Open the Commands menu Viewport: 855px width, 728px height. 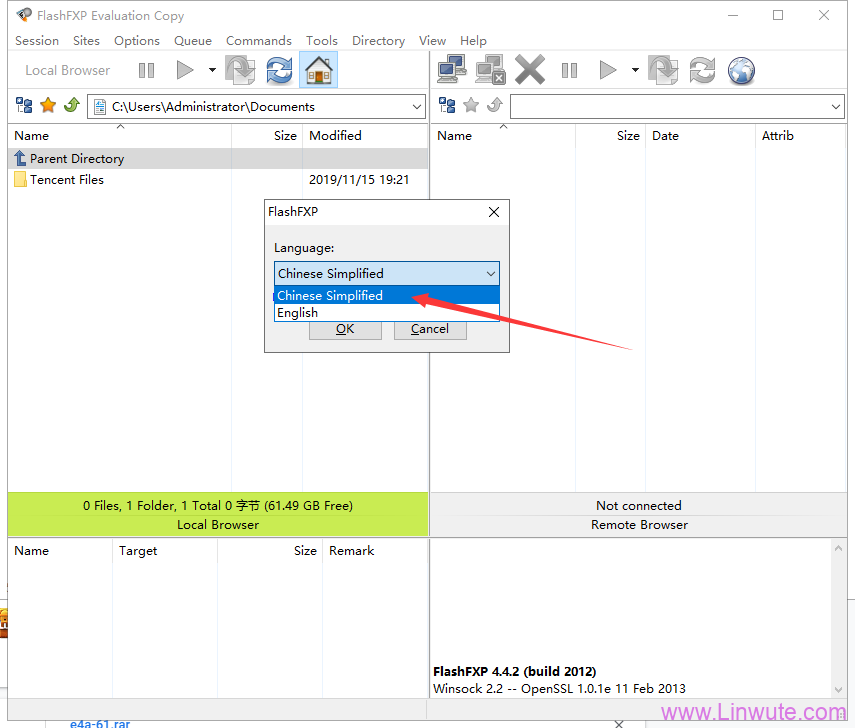(x=259, y=41)
